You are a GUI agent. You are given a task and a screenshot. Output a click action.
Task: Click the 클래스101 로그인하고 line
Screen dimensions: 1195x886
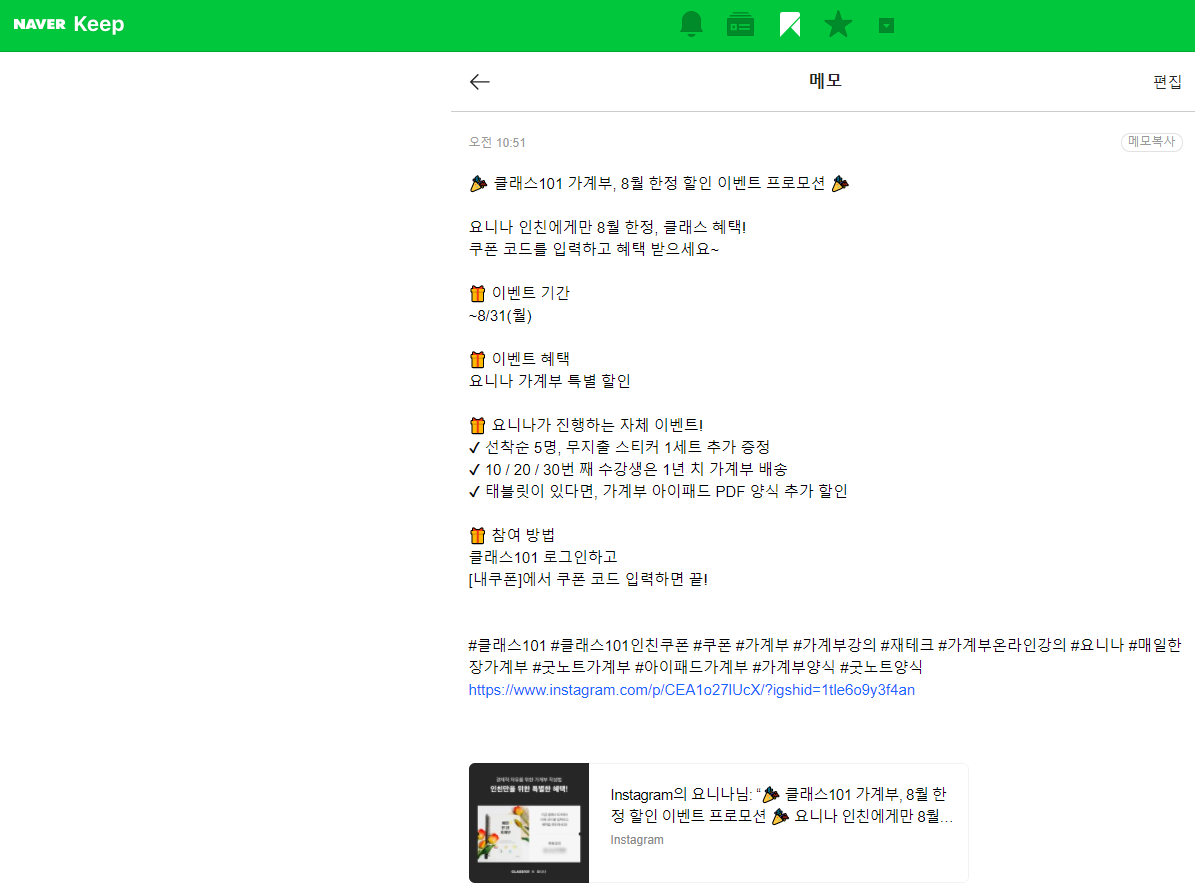coord(543,557)
